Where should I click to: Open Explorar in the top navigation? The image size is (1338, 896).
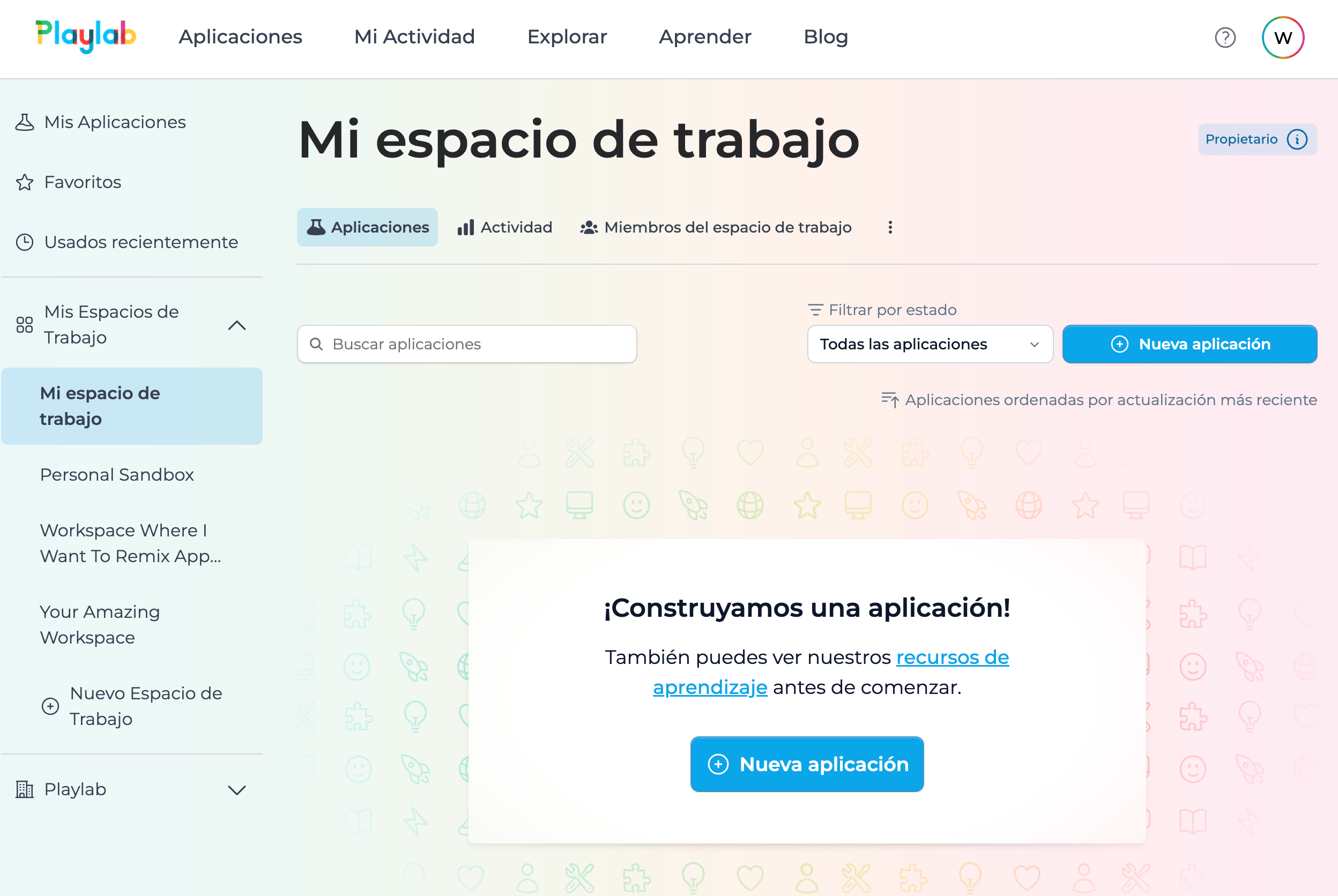coord(567,36)
